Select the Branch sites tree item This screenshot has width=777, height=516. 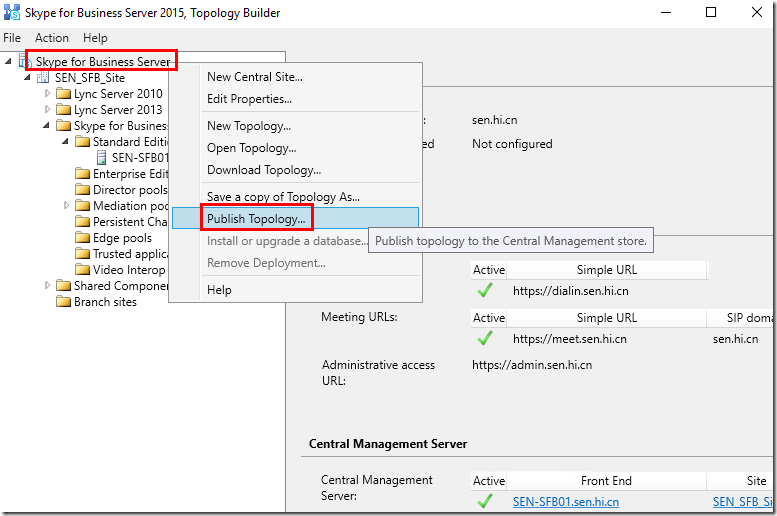point(105,302)
